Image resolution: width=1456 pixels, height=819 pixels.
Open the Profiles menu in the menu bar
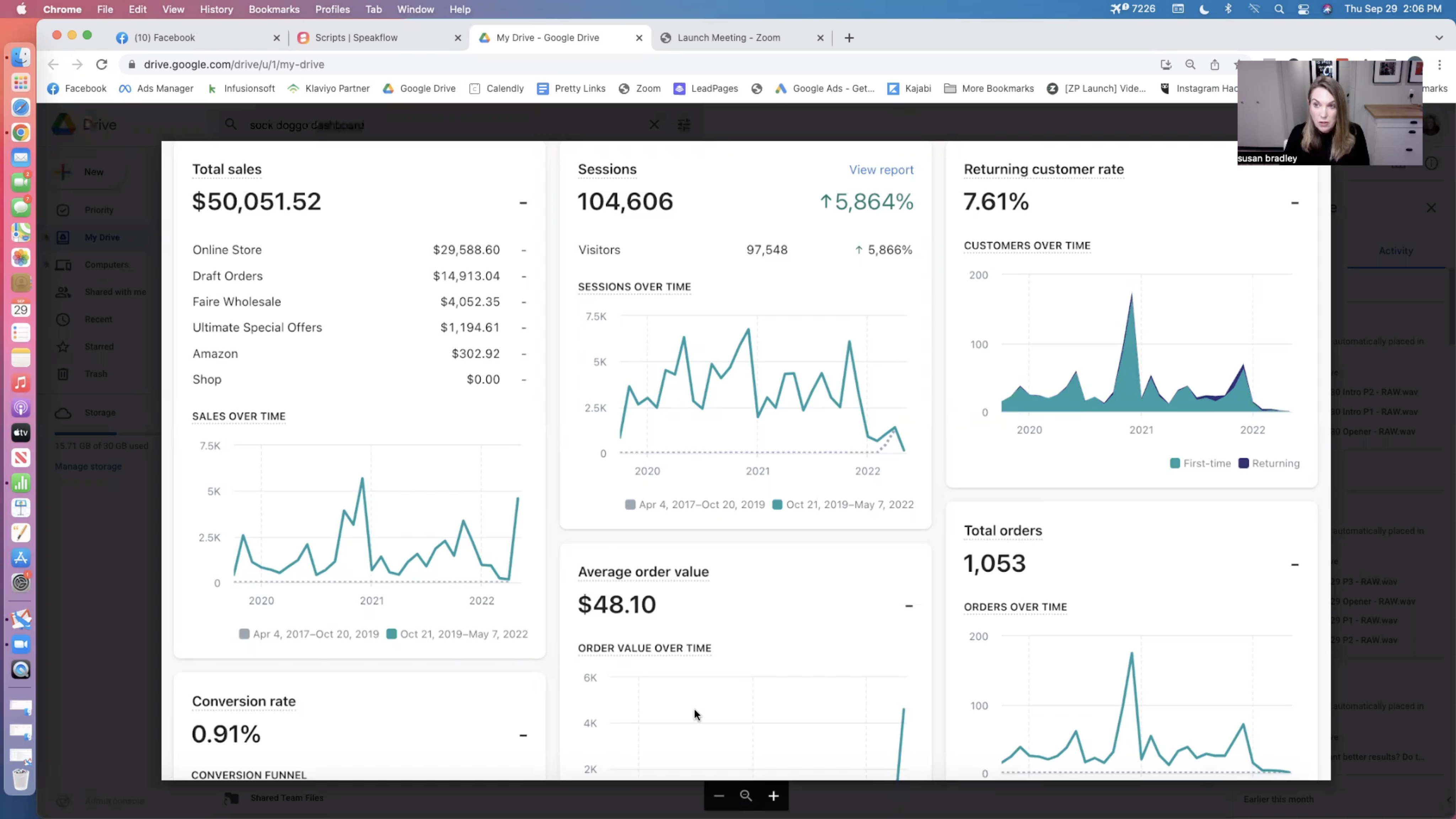coord(332,9)
